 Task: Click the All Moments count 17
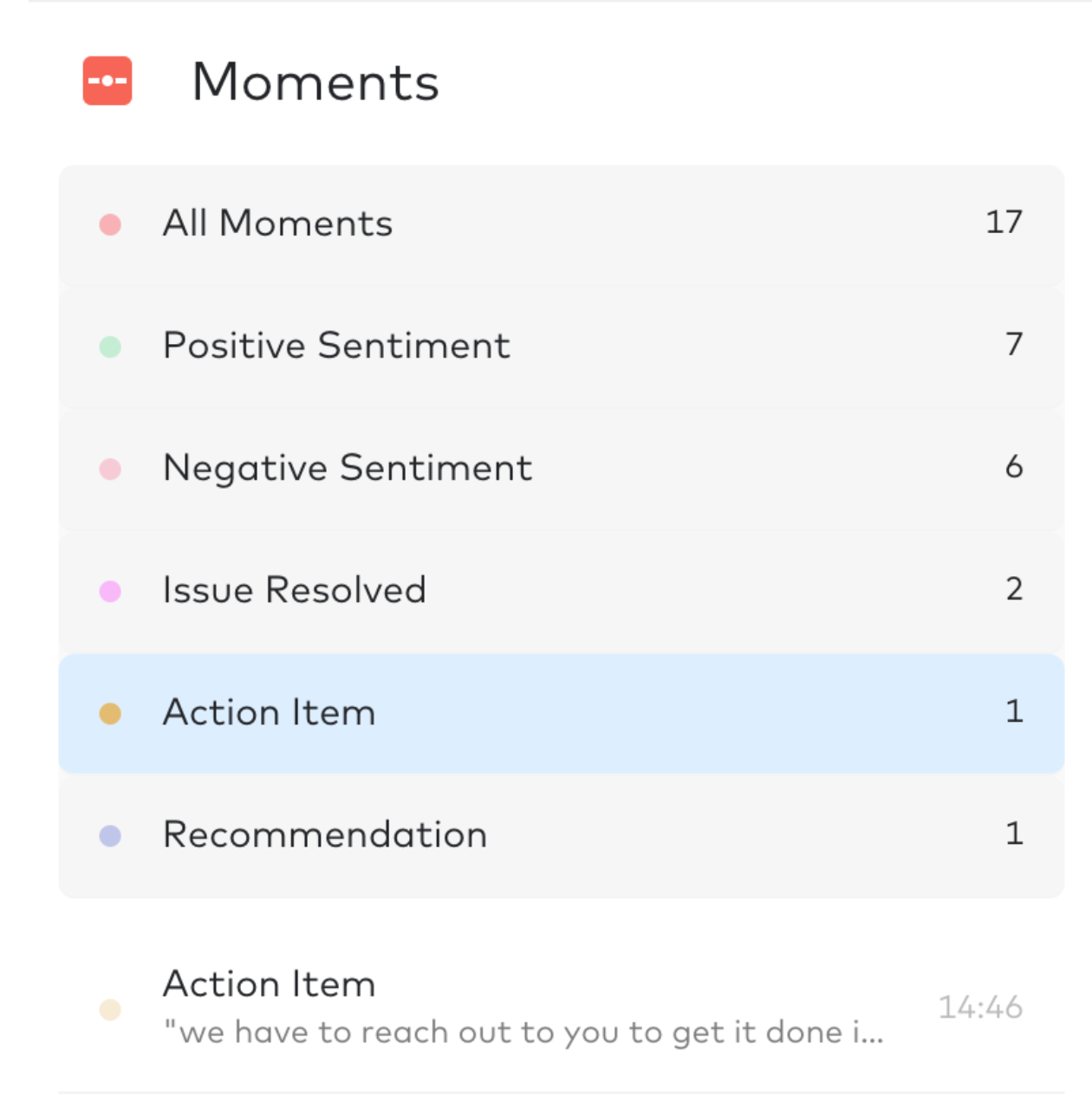pos(1004,223)
